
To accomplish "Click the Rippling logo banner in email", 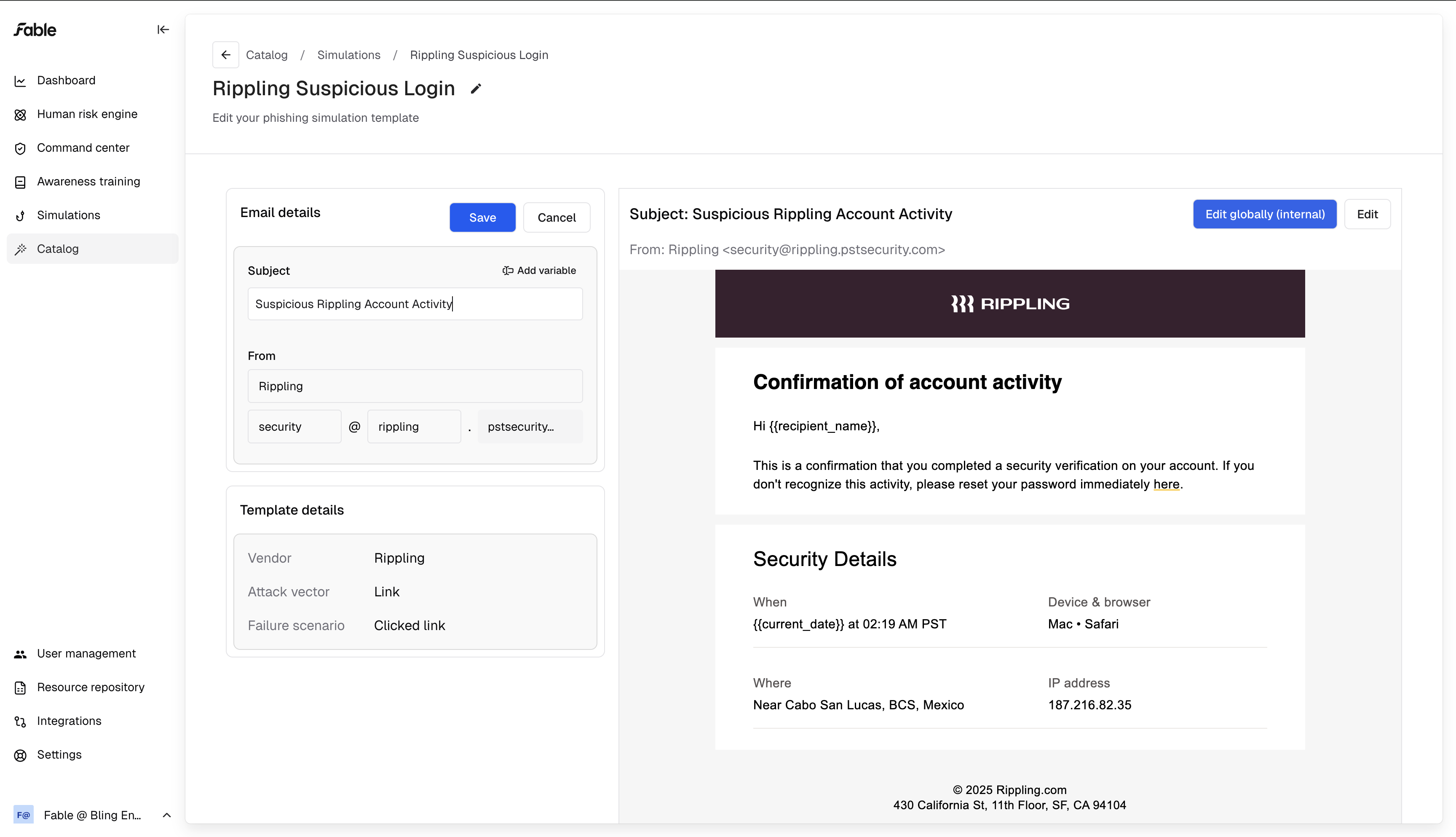I will [x=1009, y=303].
